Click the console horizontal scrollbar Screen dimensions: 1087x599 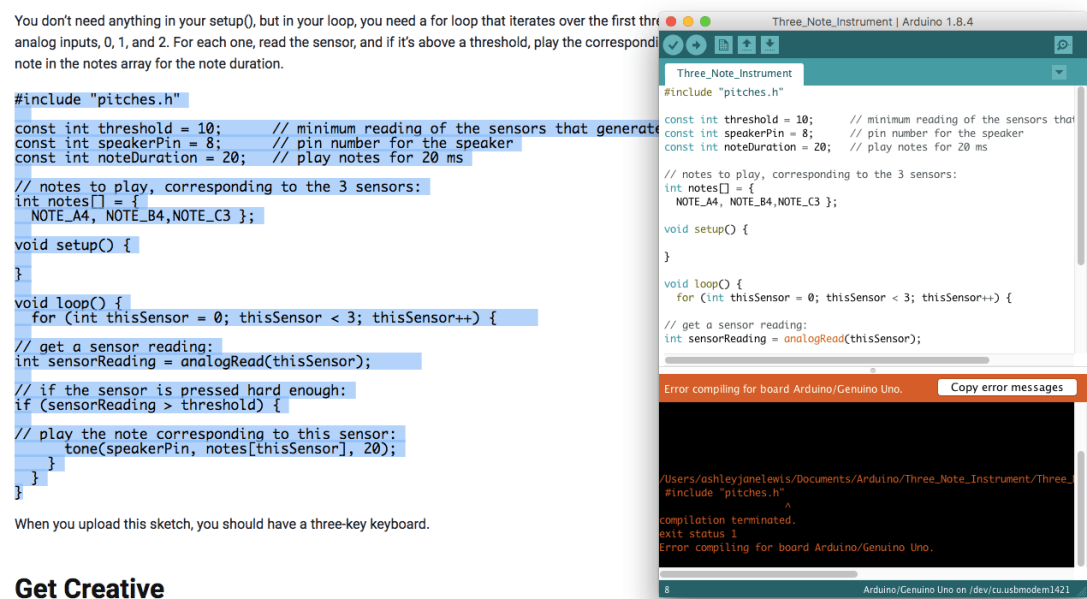tap(758, 574)
